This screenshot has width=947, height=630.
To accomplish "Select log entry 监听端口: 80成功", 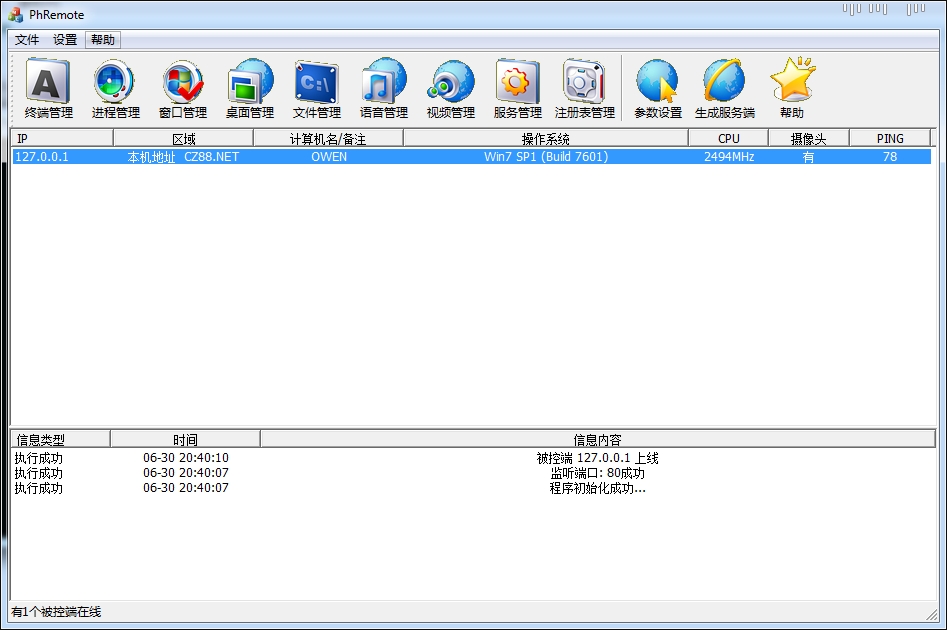I will (597, 473).
